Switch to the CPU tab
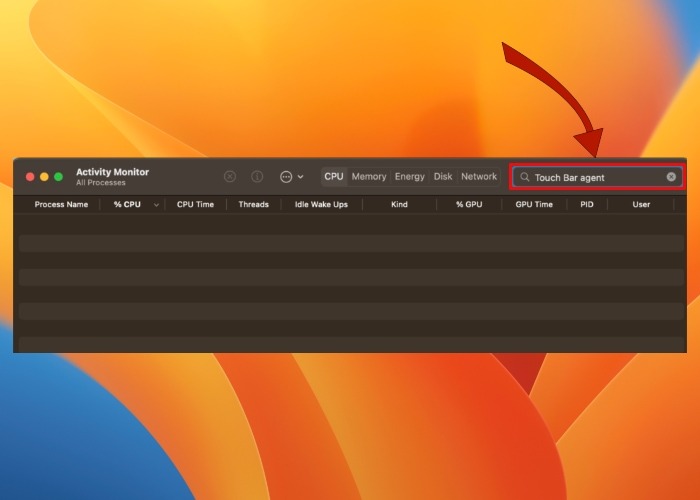Image resolution: width=700 pixels, height=500 pixels. (x=334, y=177)
